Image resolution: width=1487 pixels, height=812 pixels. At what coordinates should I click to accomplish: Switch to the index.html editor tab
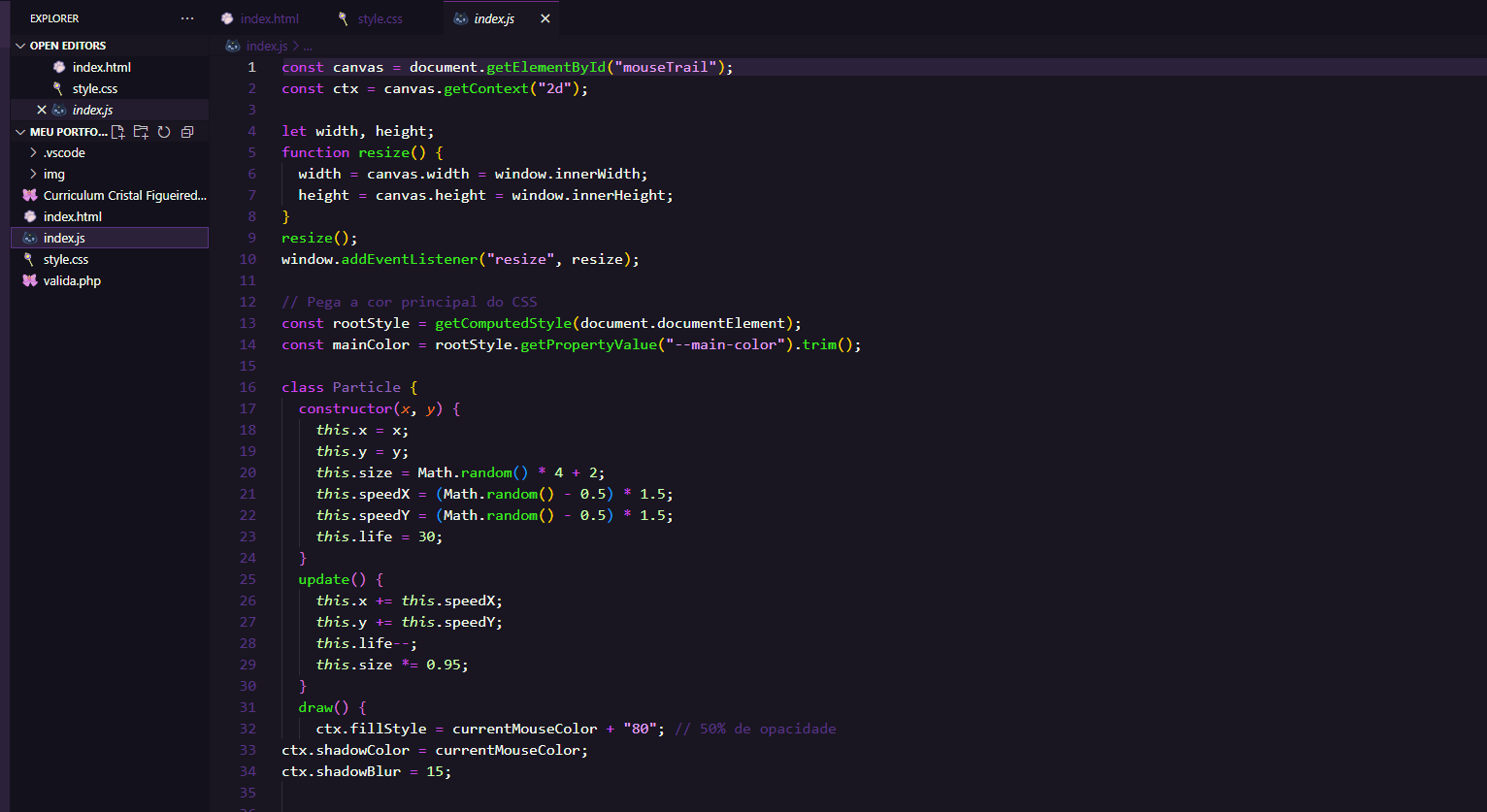pos(260,18)
